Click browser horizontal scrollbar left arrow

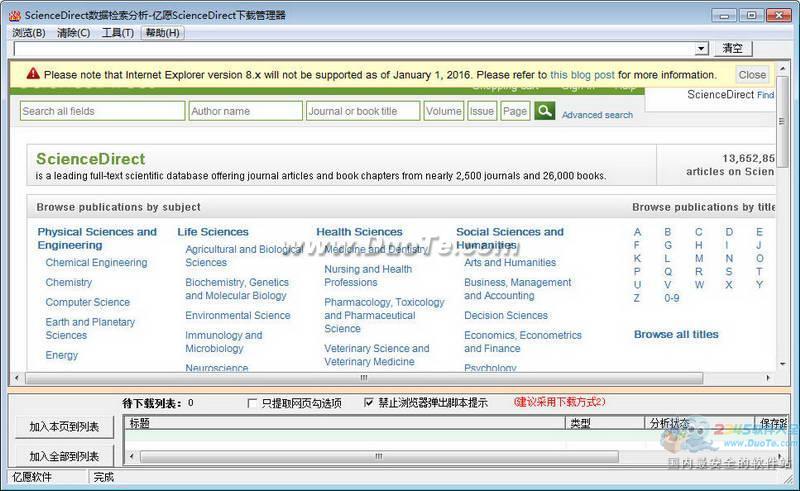tap(17, 378)
